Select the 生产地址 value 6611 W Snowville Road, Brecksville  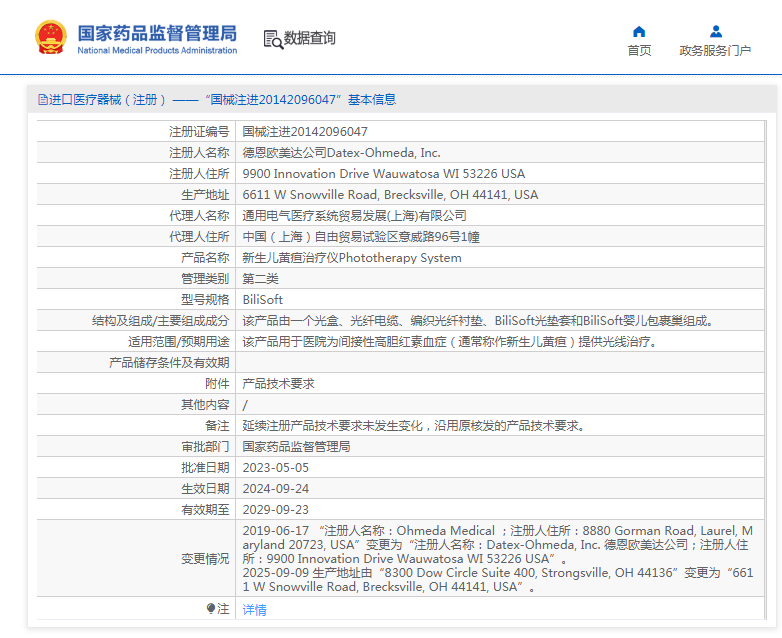pos(390,195)
